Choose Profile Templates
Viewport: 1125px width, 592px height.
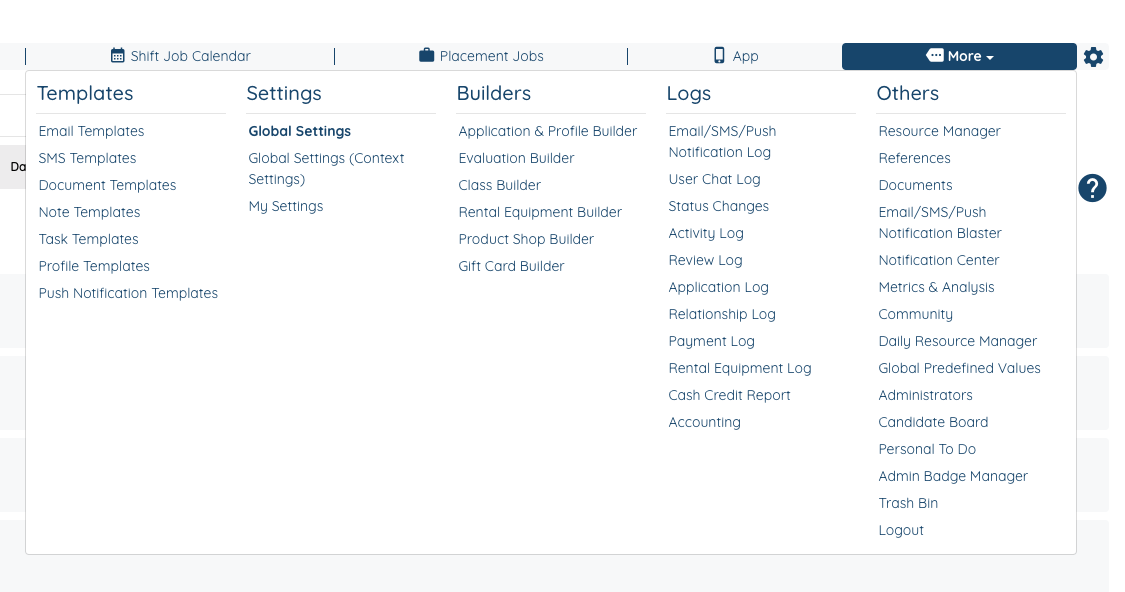[94, 266]
